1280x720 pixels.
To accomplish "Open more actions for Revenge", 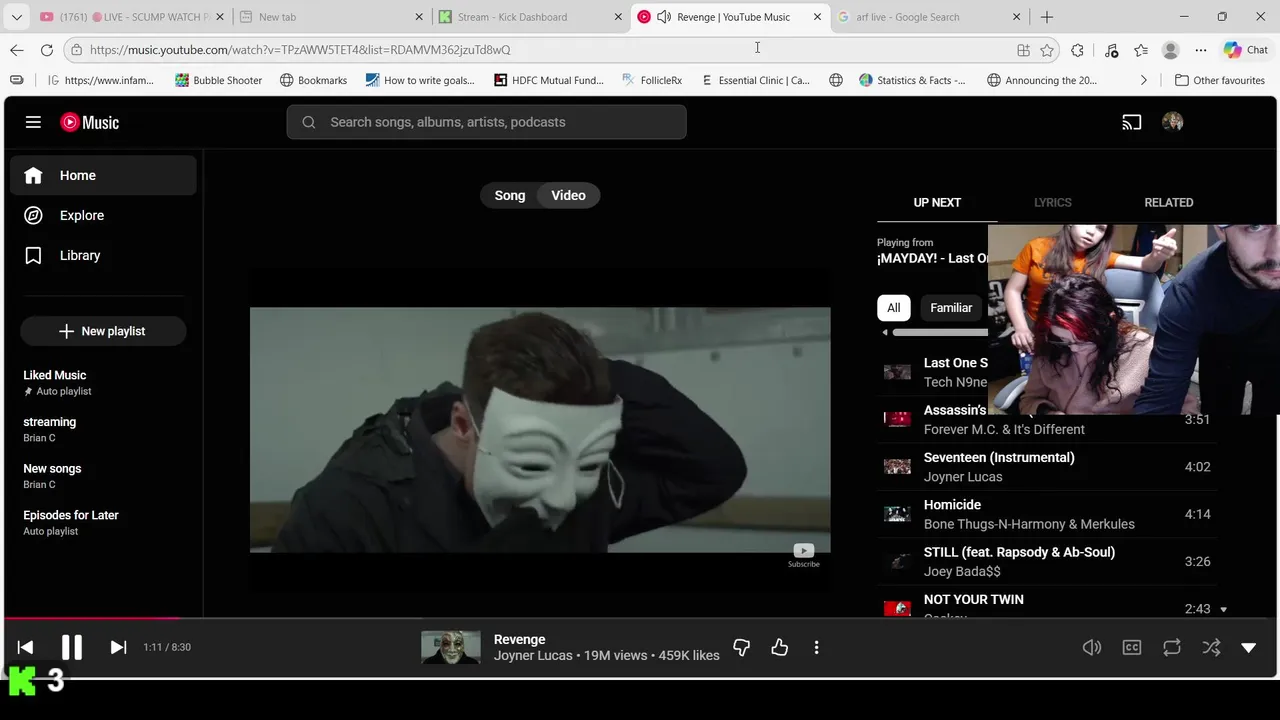I will [816, 648].
